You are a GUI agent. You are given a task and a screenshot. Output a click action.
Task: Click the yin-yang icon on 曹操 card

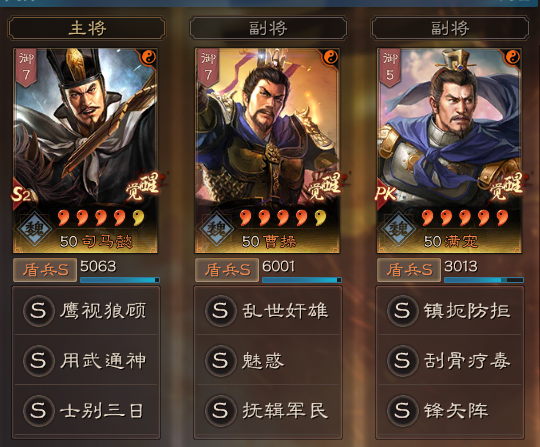pyautogui.click(x=331, y=57)
